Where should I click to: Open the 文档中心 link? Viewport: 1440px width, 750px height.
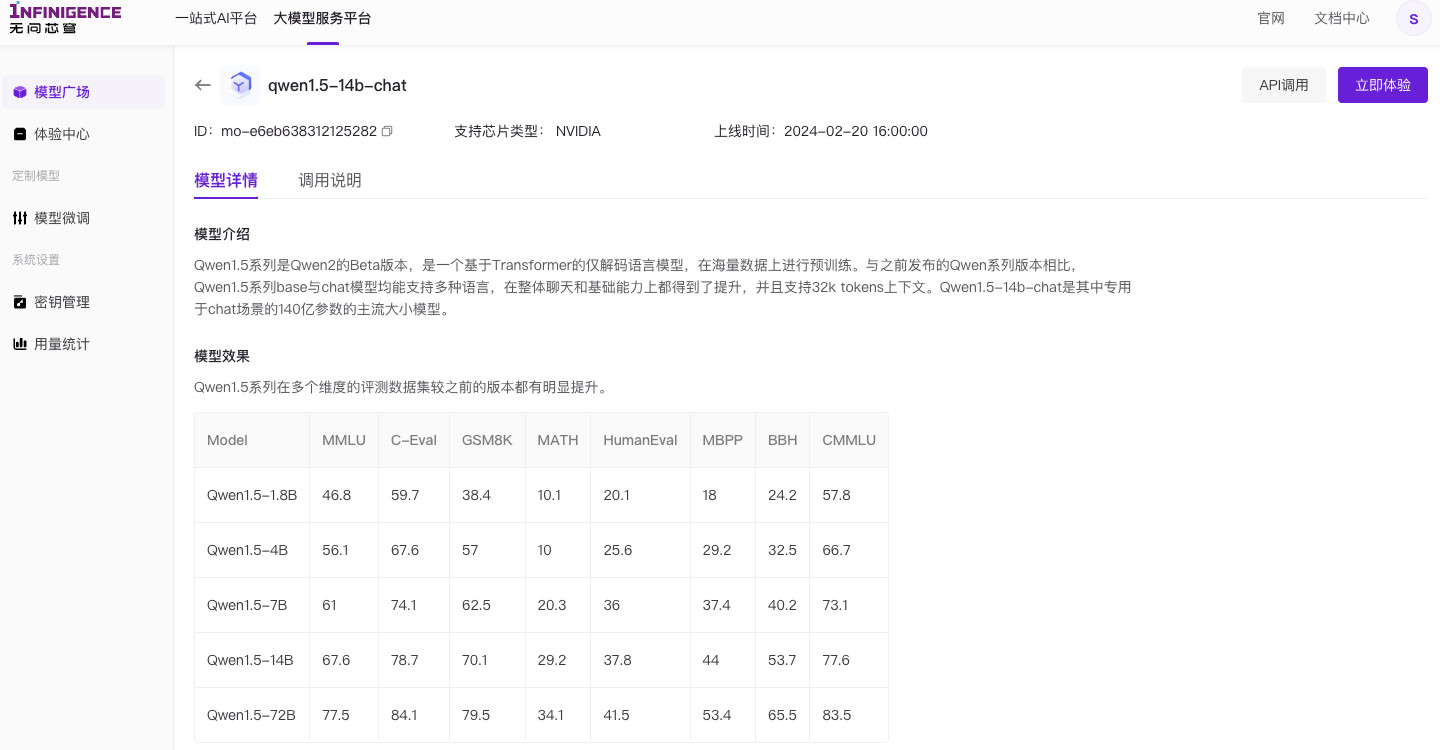click(1342, 18)
